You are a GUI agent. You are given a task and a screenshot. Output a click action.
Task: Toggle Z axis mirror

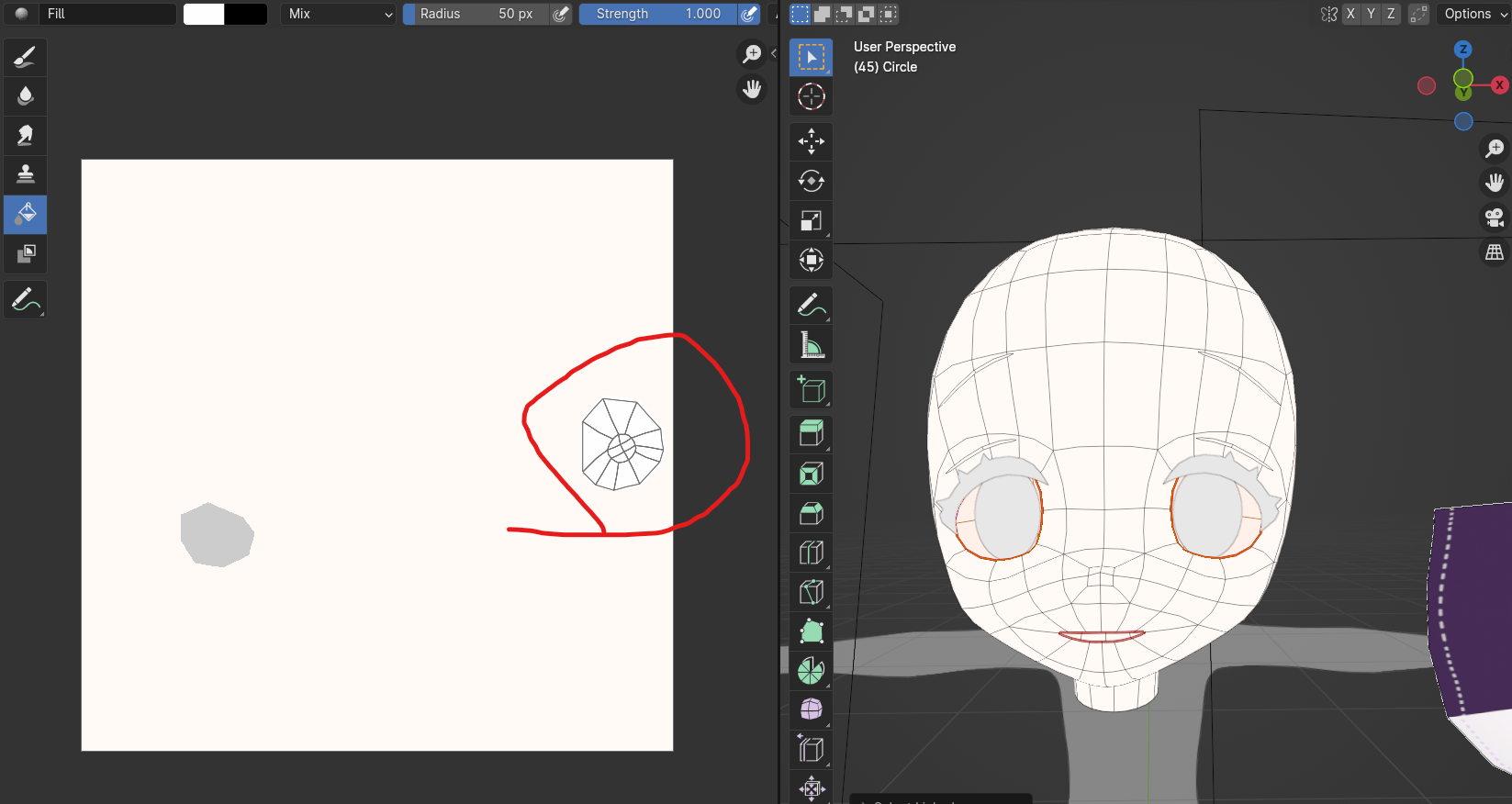1391,14
